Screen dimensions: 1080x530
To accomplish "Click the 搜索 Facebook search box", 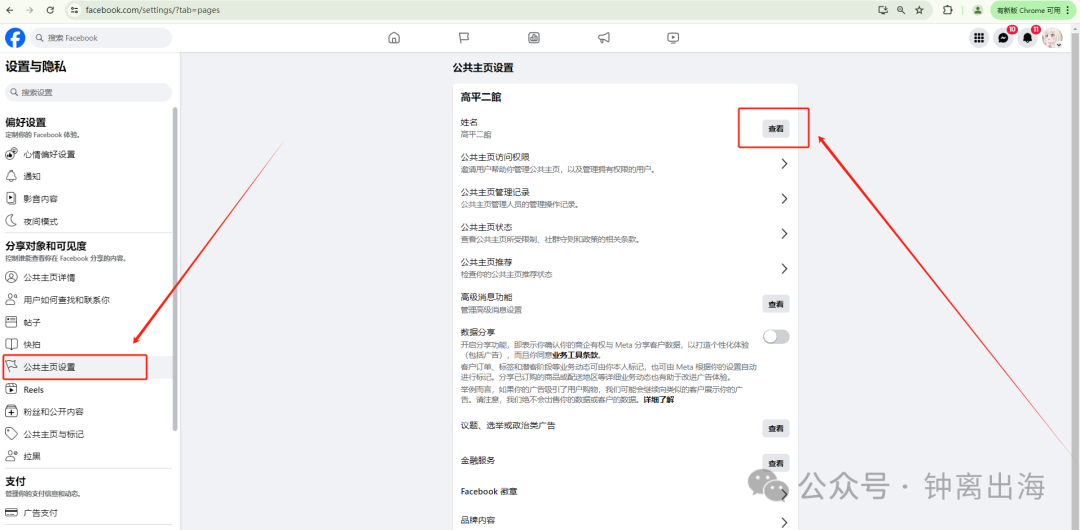I will click(101, 38).
